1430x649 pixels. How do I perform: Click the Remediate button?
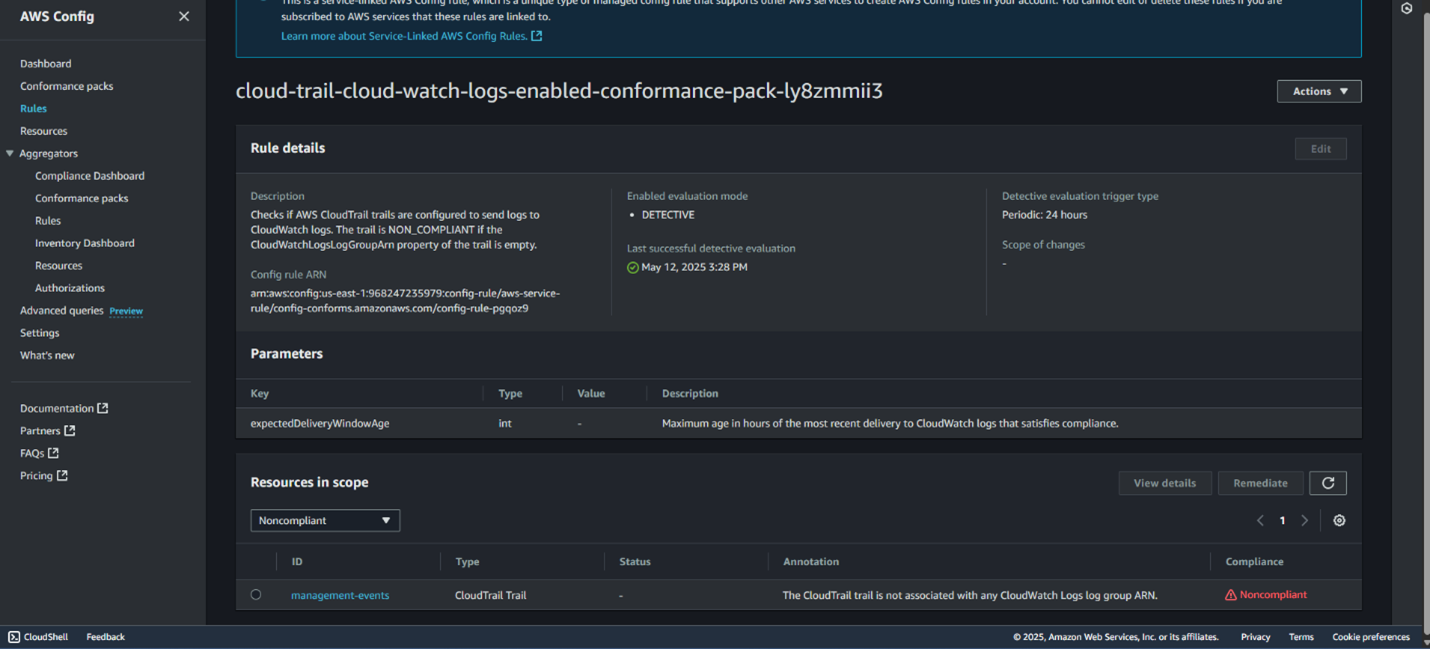[x=1260, y=483]
